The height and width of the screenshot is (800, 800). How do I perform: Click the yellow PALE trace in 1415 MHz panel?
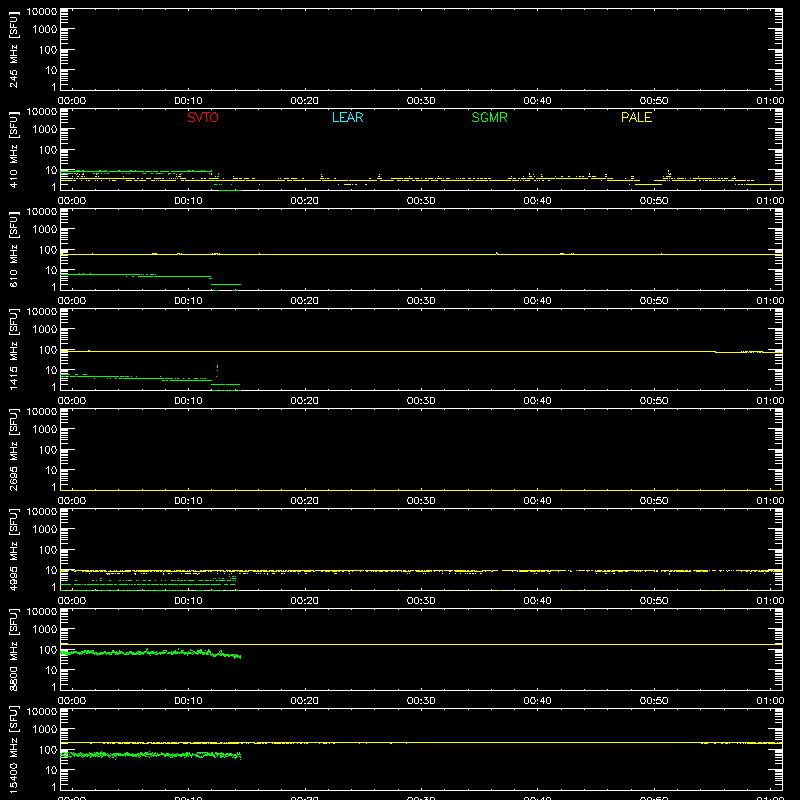[x=421, y=352]
